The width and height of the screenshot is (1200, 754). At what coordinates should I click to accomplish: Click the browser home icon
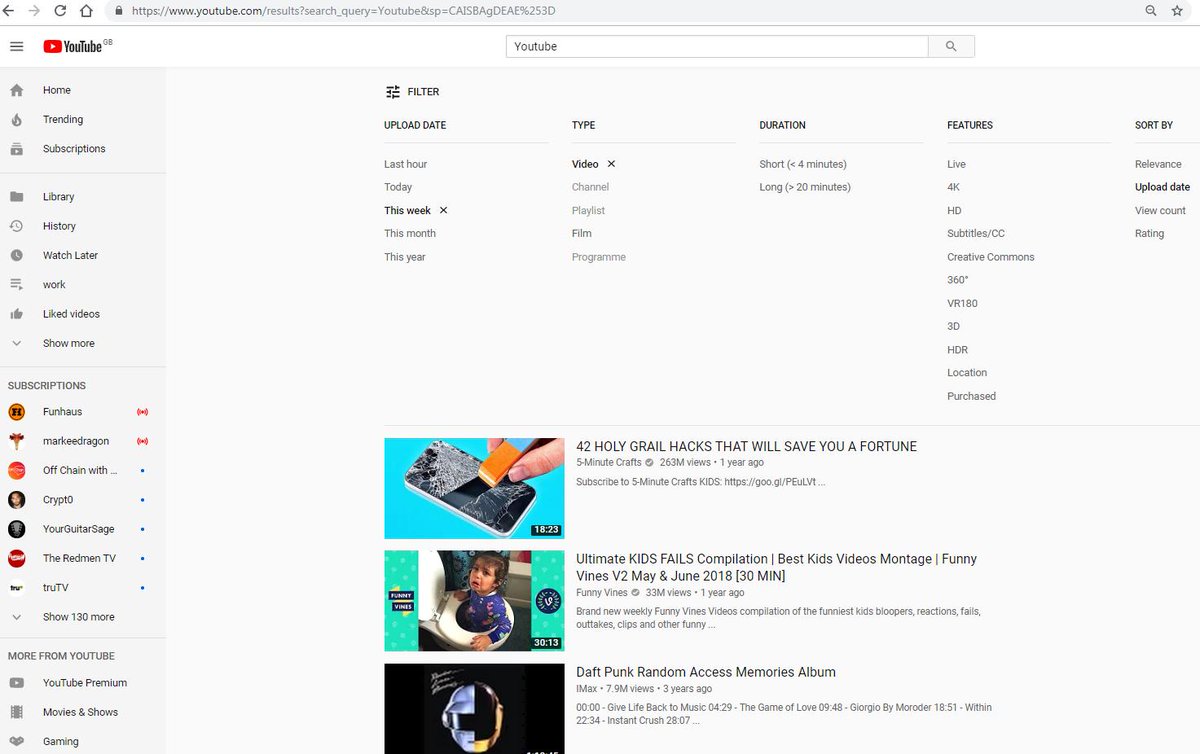(87, 10)
